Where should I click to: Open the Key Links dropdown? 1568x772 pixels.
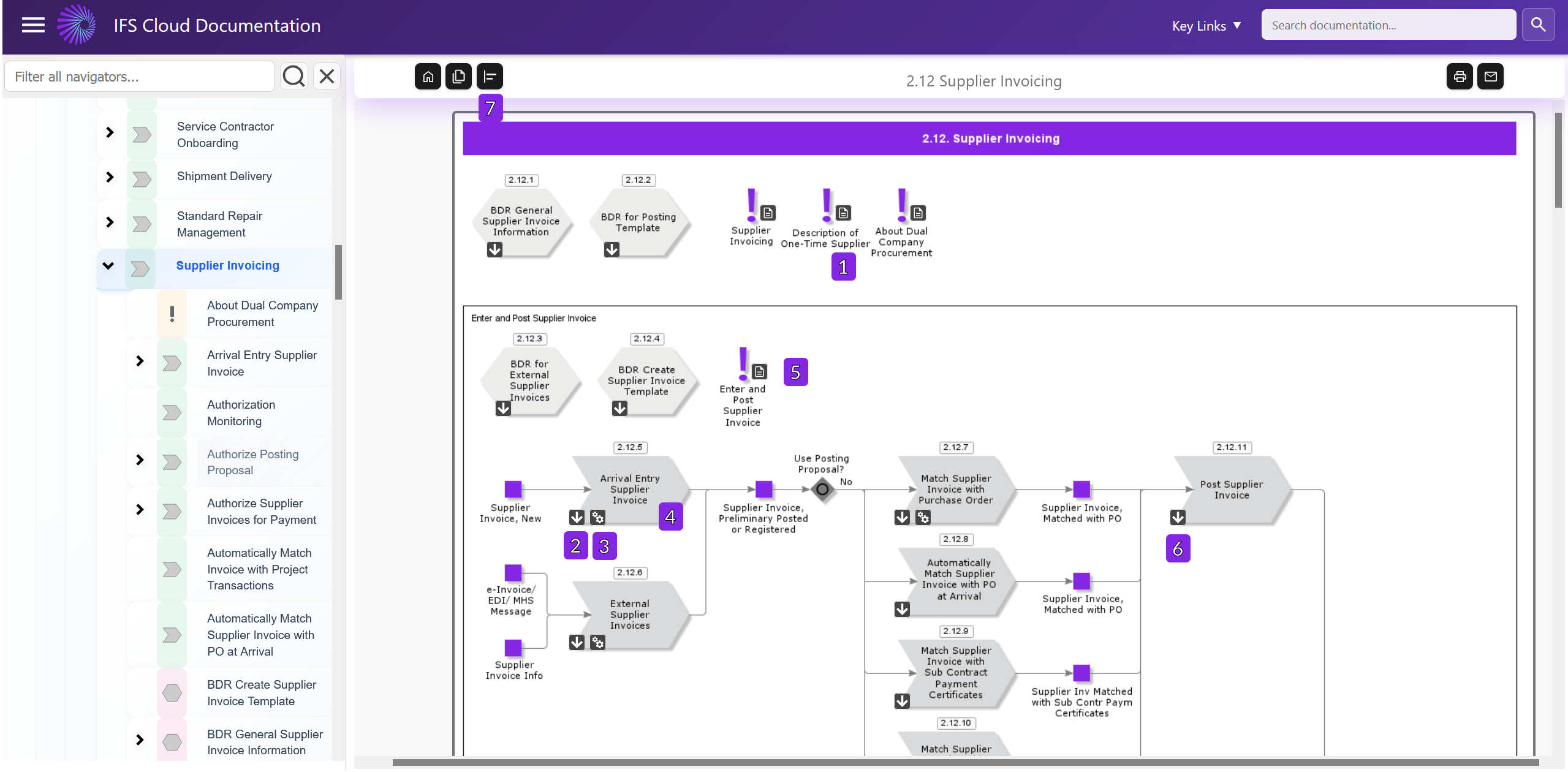[1206, 26]
